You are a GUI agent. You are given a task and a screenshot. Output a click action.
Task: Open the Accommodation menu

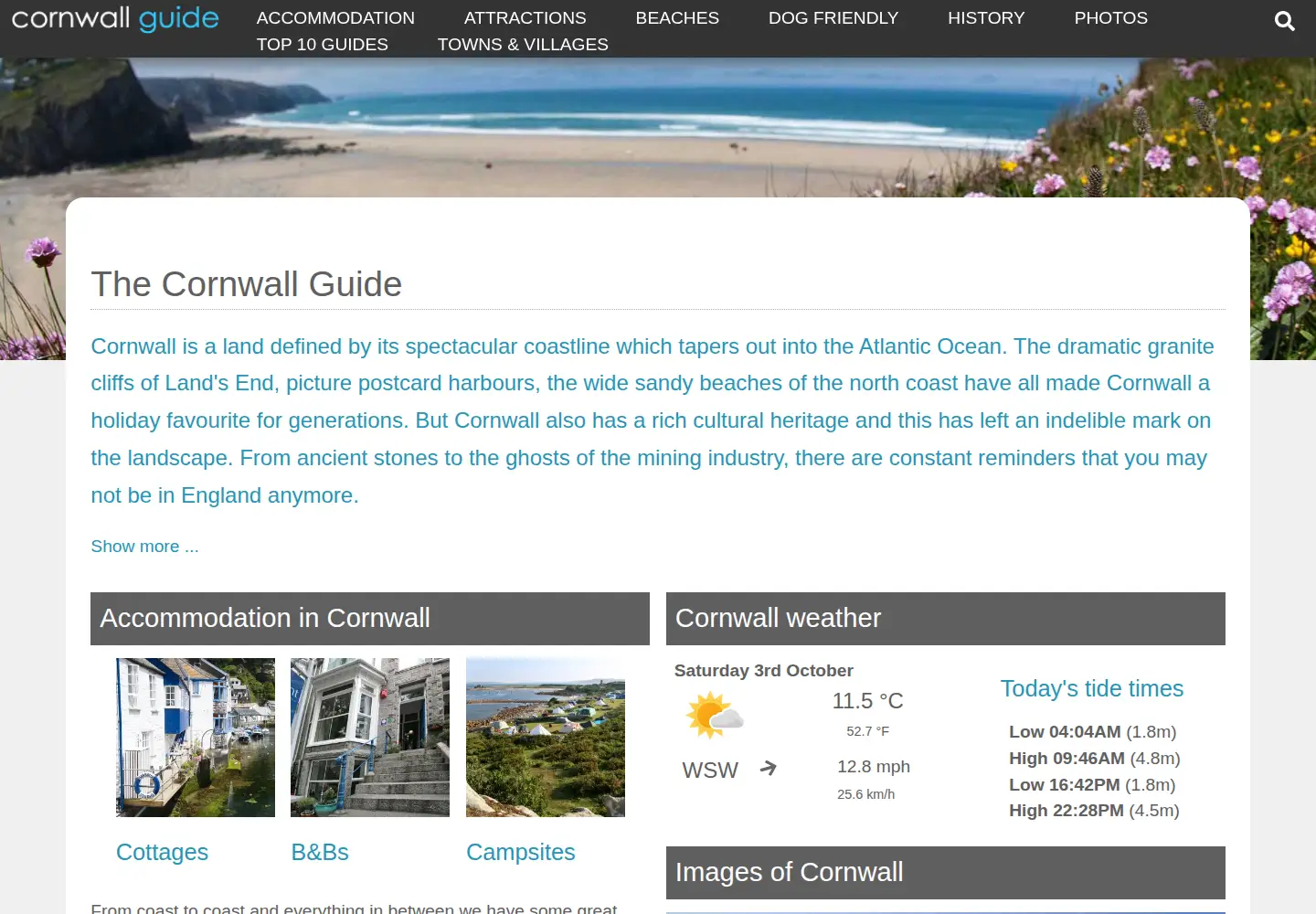tap(335, 18)
